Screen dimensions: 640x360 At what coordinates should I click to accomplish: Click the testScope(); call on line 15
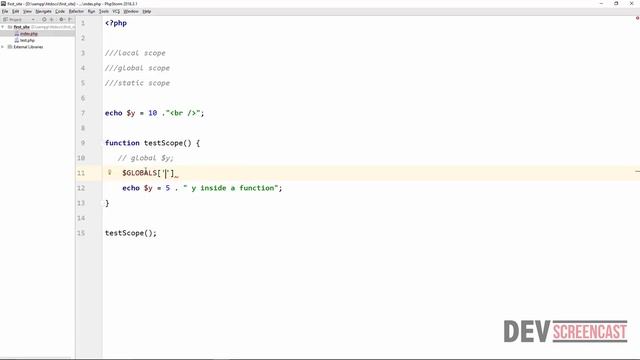[131, 233]
